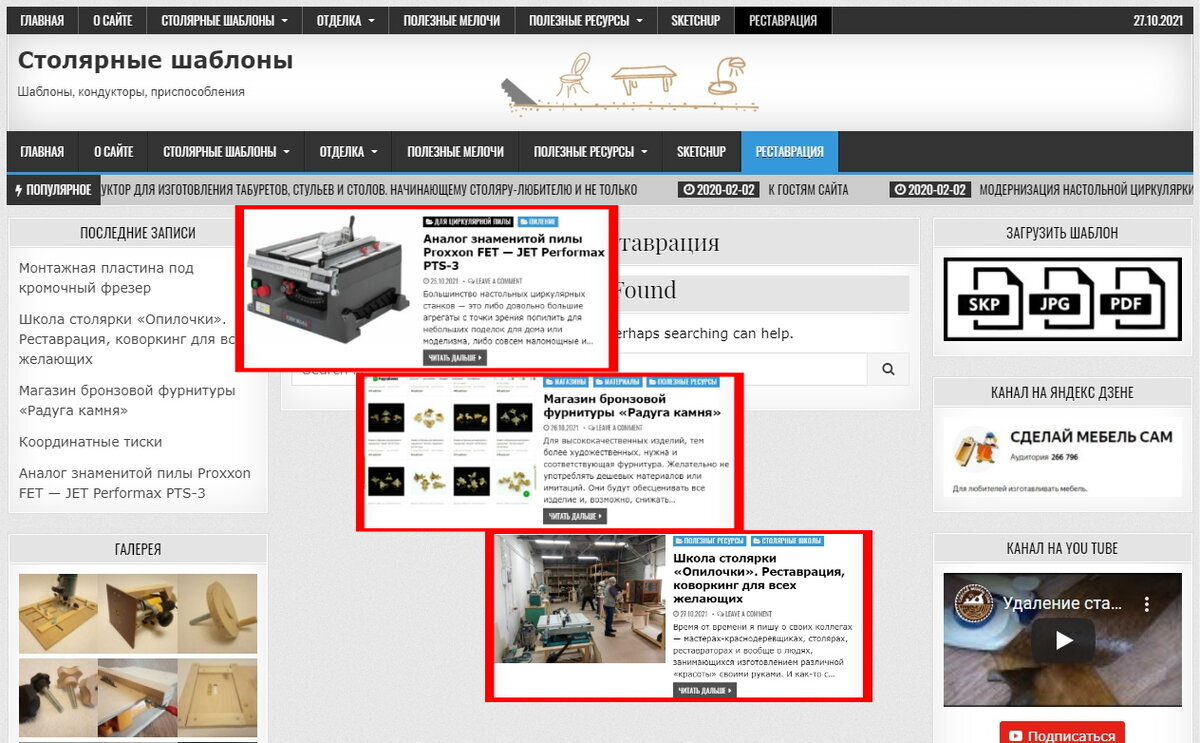
Task: Open РЕСТАВРАЦИЯ in the topmost black bar
Action: point(783,20)
